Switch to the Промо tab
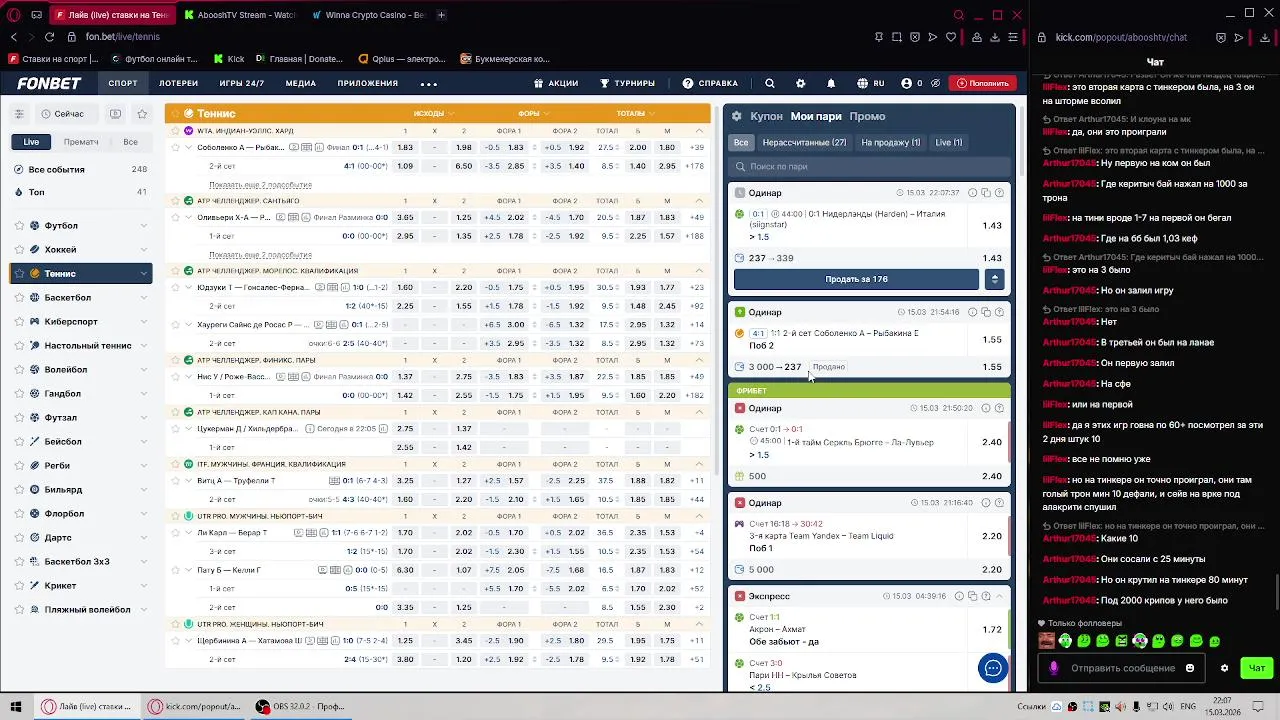Viewport: 1280px width, 720px height. [867, 116]
